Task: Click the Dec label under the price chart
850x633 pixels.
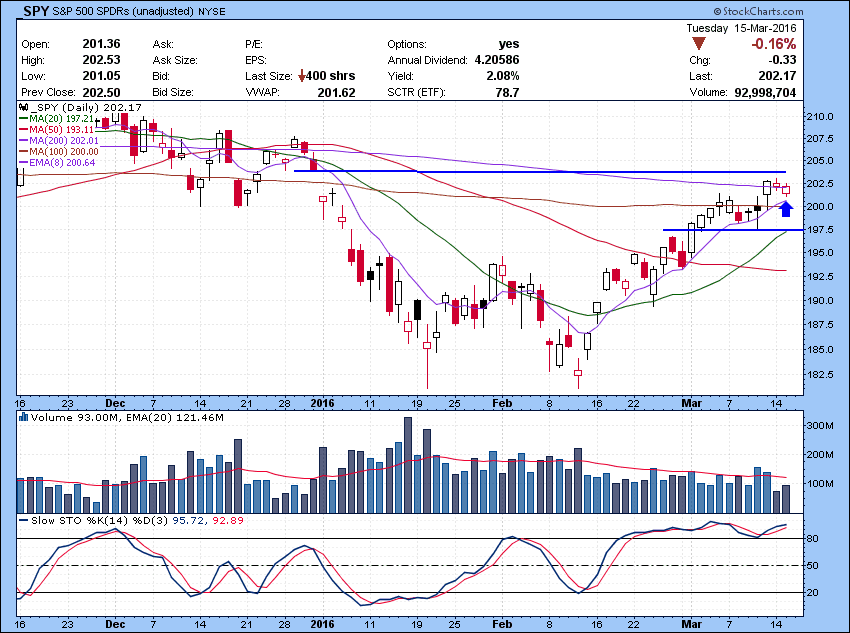Action: tap(115, 403)
